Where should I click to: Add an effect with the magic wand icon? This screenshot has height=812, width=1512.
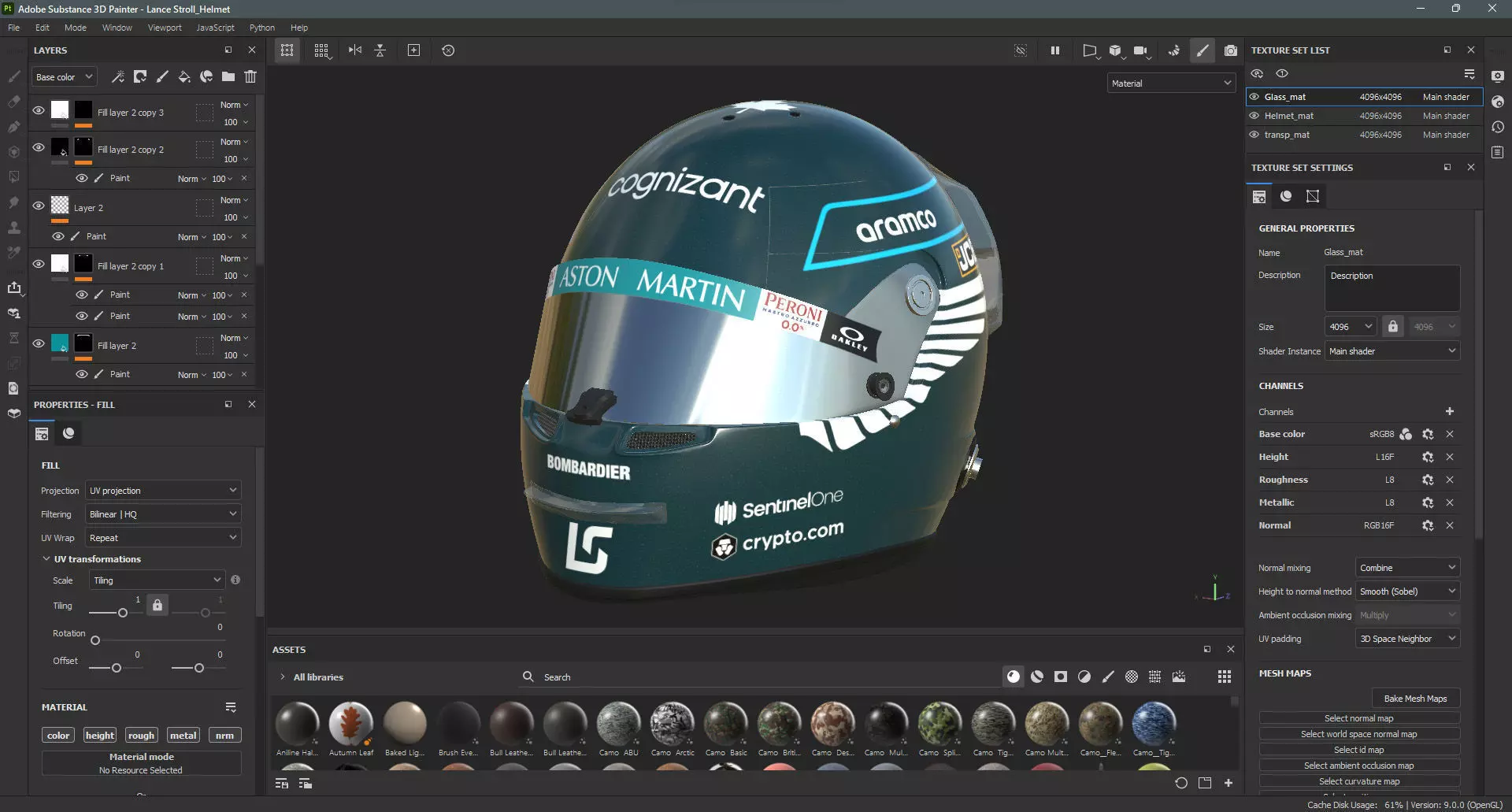click(118, 76)
